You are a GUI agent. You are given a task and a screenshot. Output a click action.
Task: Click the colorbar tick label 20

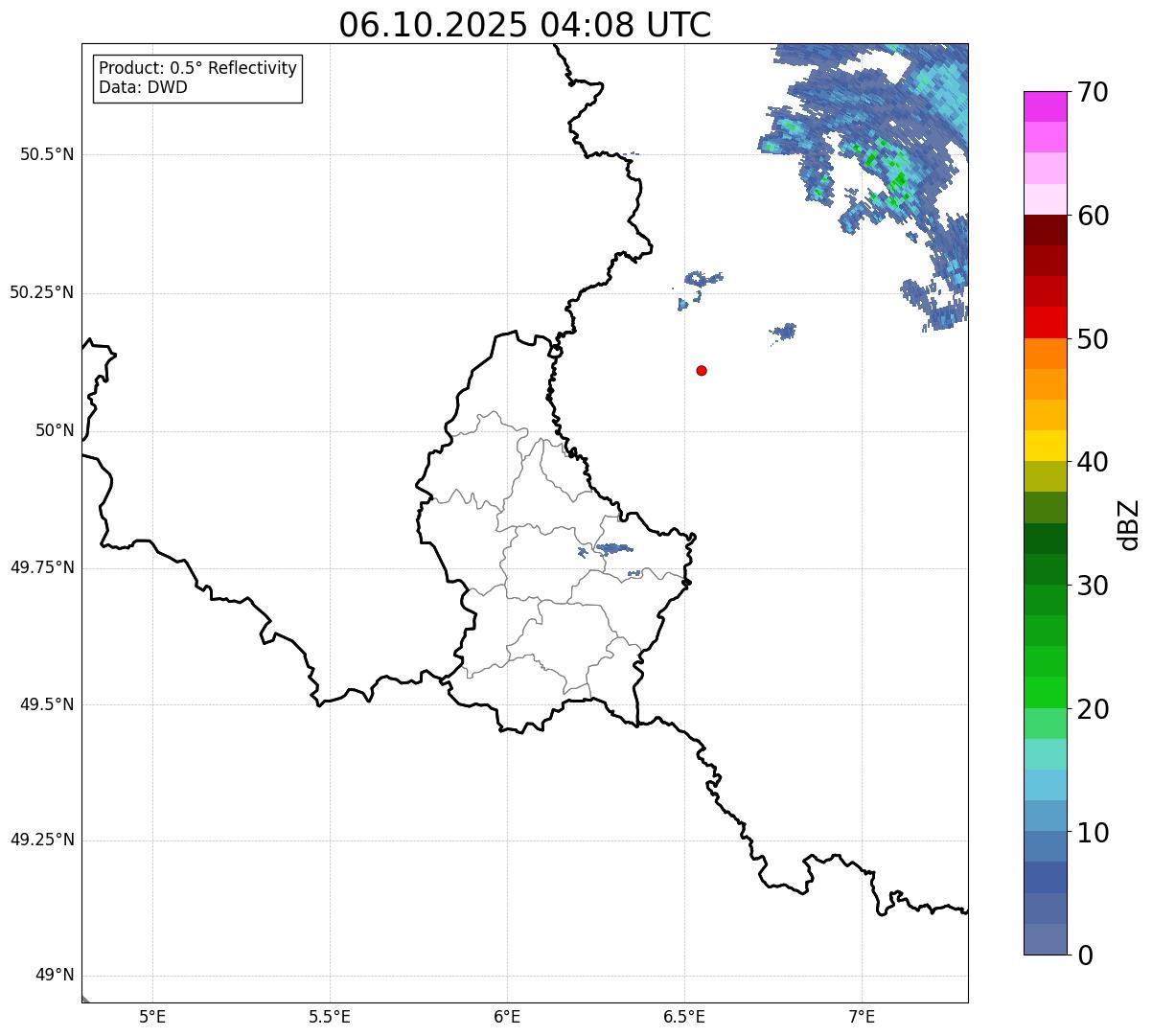[1093, 709]
